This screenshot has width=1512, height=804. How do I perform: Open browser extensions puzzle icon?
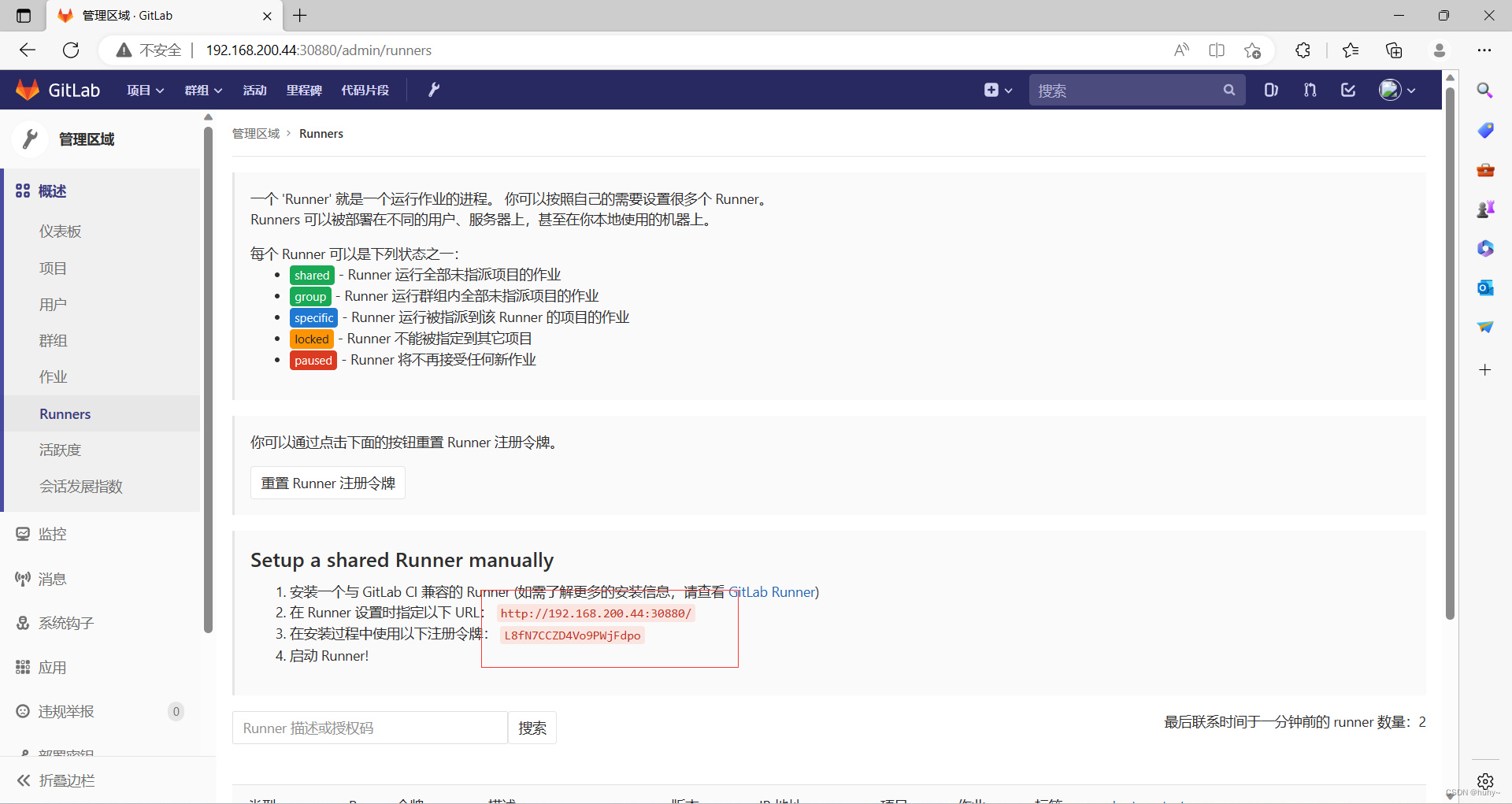click(x=1303, y=50)
